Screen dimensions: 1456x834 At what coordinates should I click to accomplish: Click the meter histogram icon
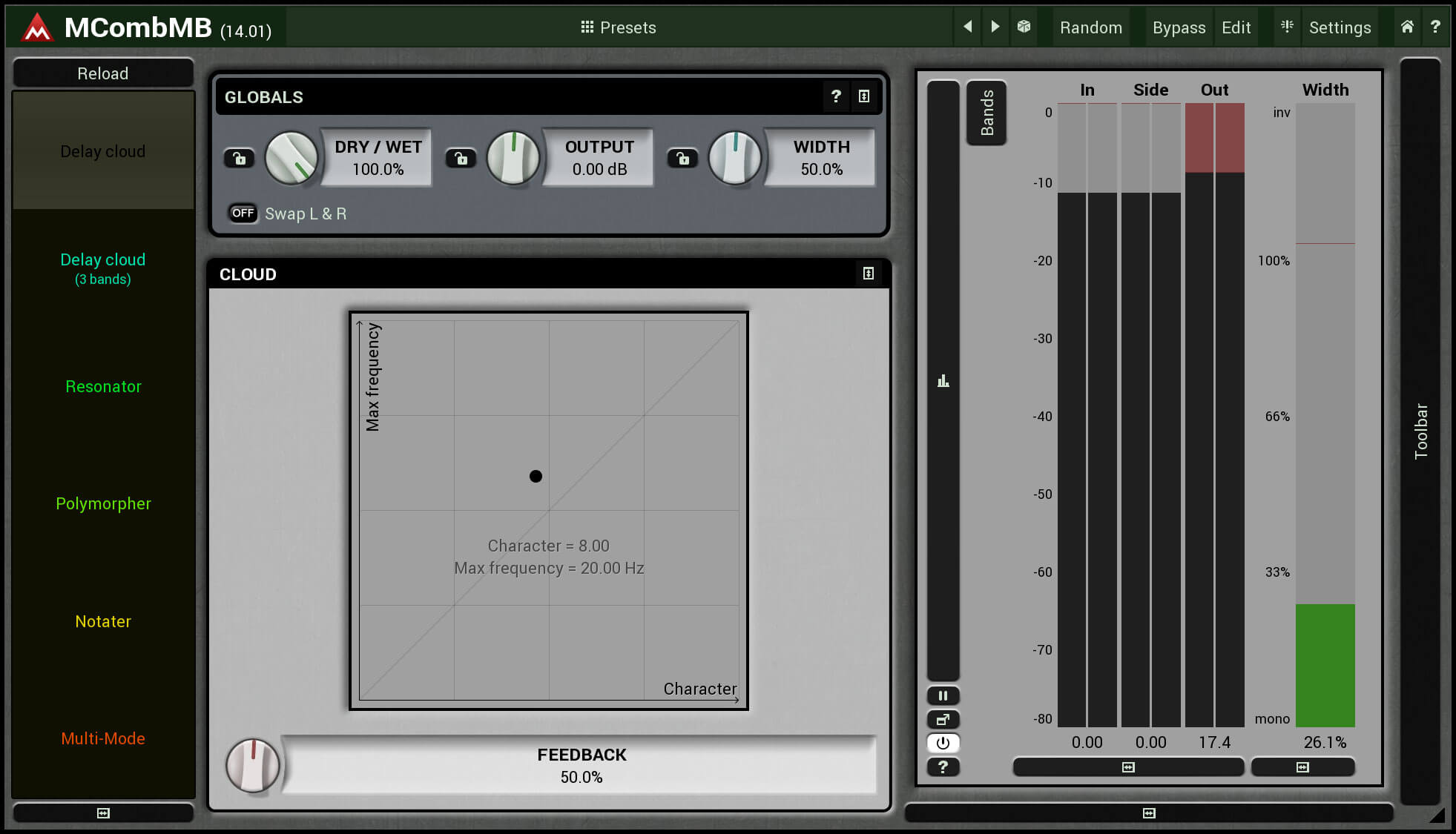coord(943,381)
